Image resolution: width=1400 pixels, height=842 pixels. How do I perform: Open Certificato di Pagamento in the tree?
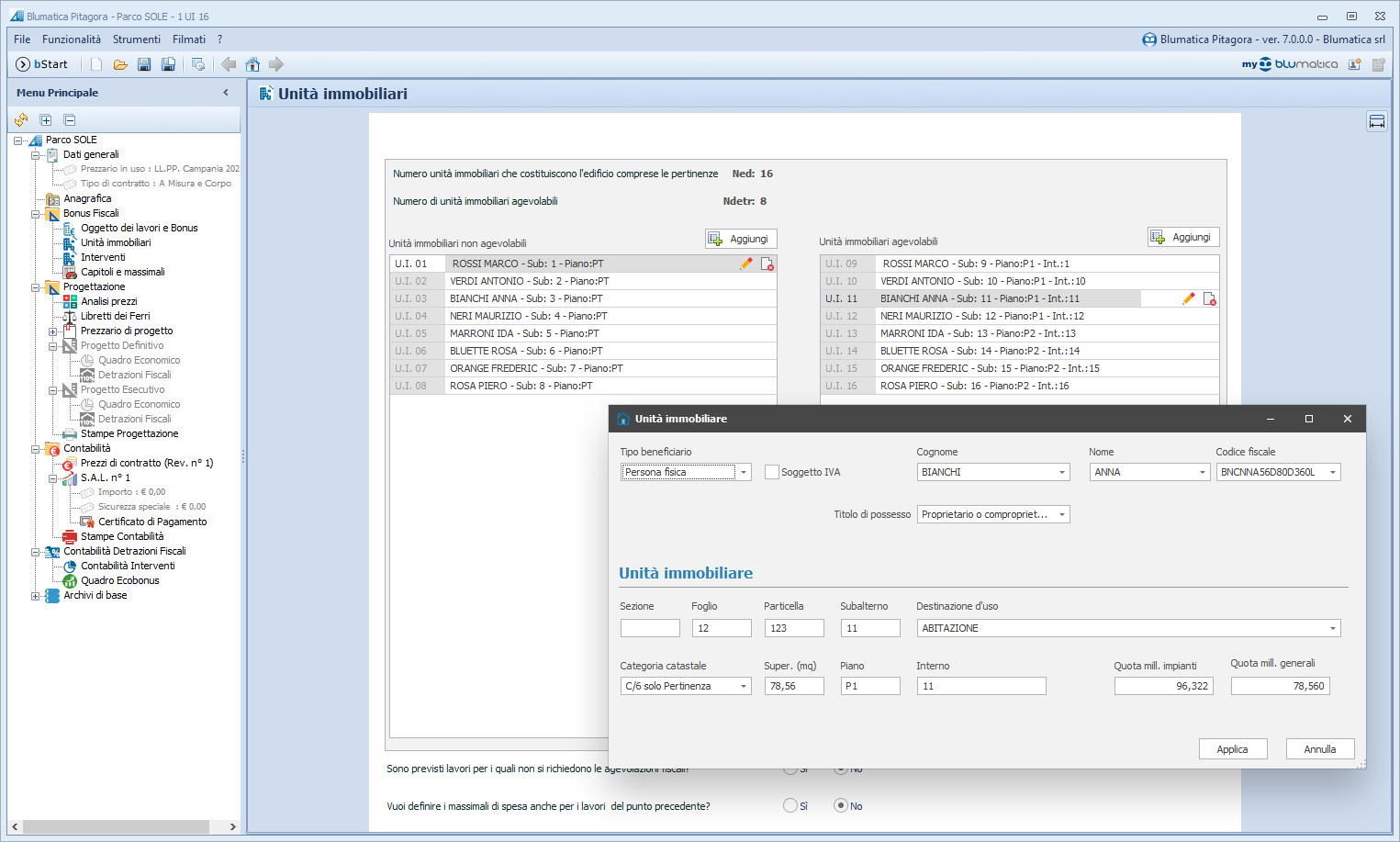(152, 522)
